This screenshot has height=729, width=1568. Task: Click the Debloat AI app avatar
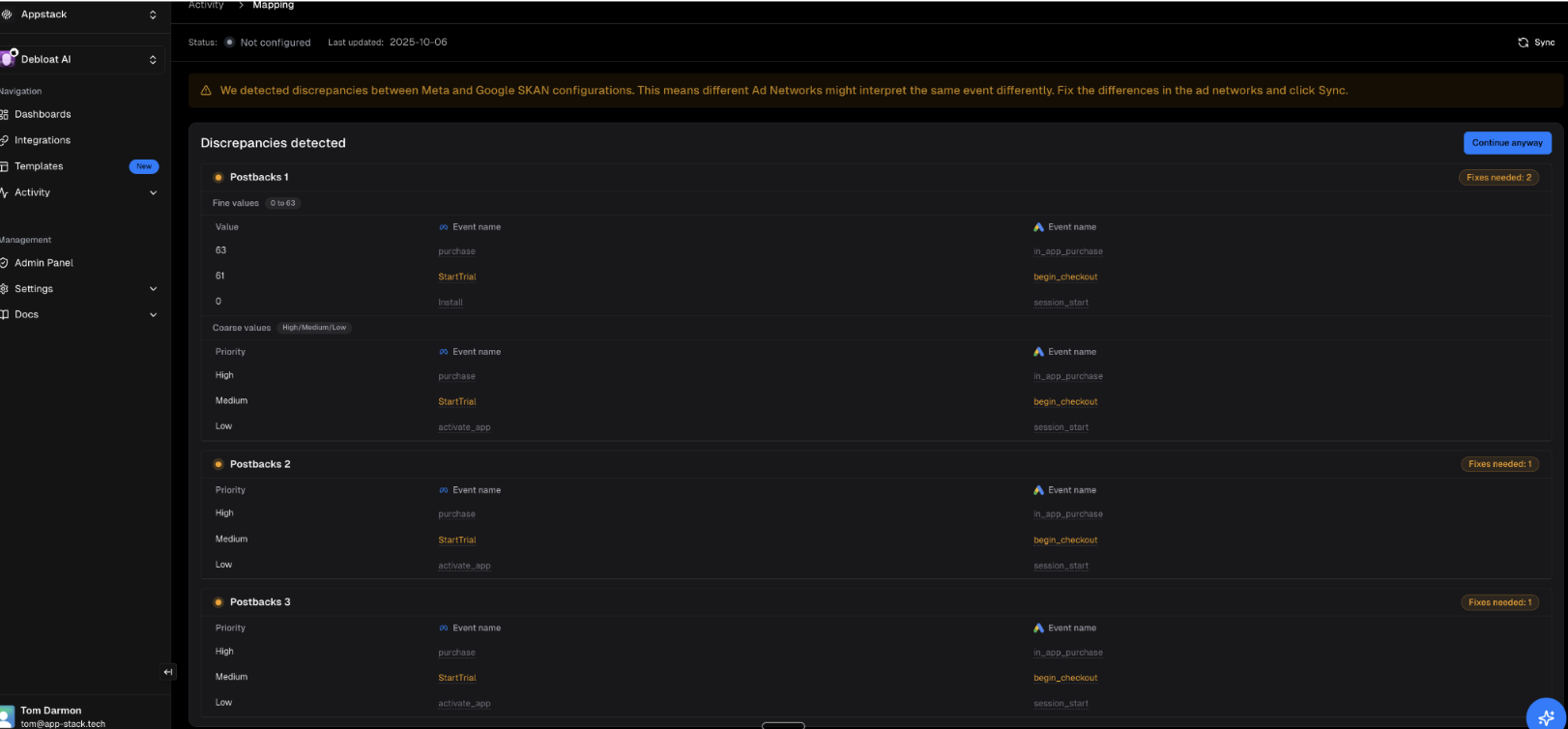[x=8, y=59]
